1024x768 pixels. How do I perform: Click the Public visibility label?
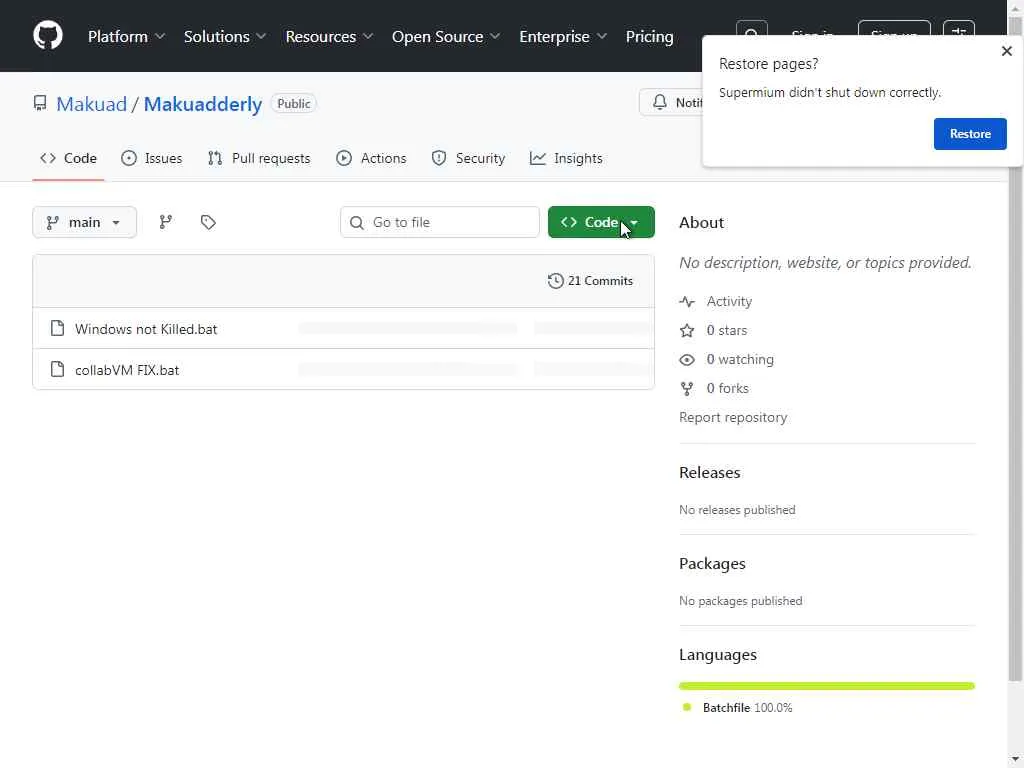(x=293, y=104)
